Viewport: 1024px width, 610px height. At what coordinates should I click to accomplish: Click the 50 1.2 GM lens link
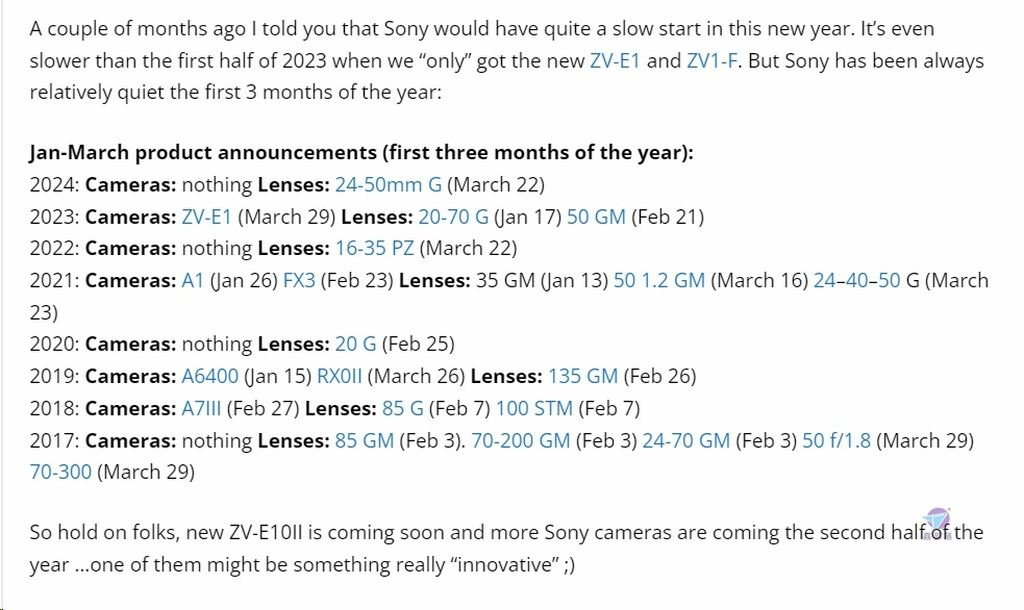[x=659, y=280]
